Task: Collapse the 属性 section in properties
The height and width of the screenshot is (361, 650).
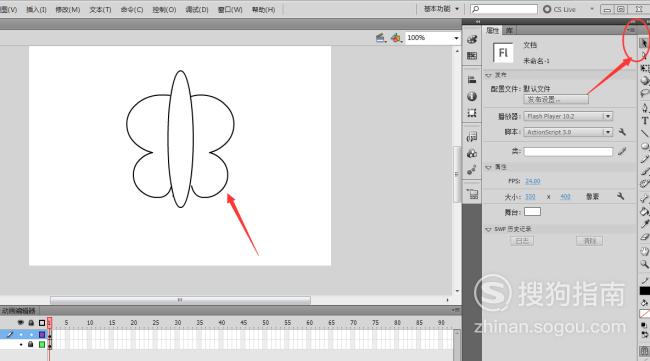Action: coord(488,167)
